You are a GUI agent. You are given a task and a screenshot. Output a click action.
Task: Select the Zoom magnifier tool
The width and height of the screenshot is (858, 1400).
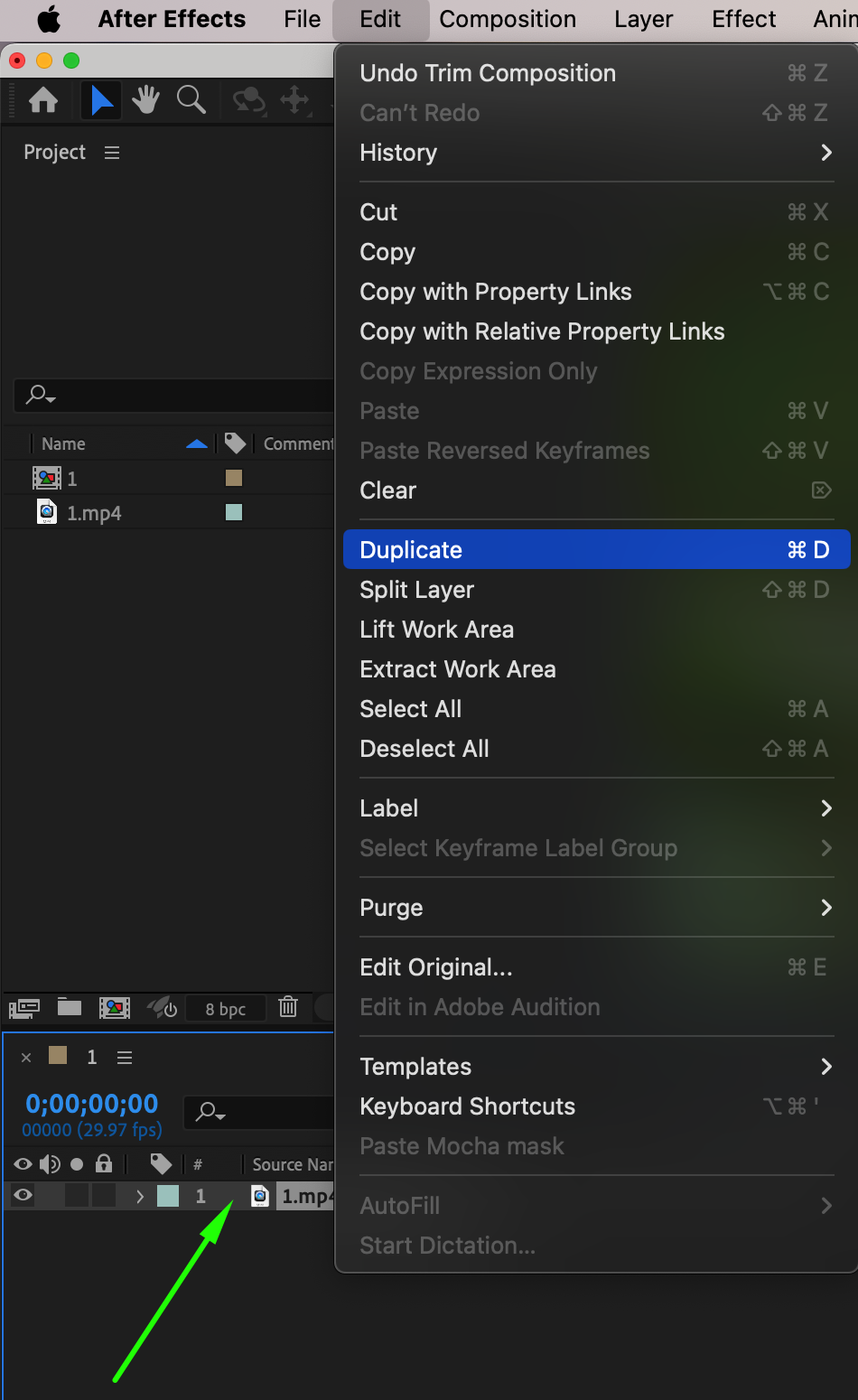pyautogui.click(x=191, y=100)
